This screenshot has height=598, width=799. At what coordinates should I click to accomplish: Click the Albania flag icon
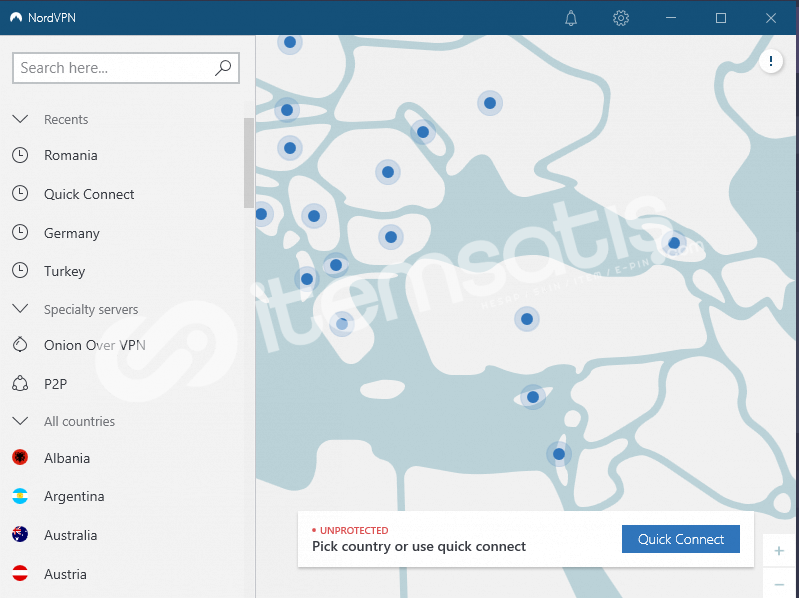tap(20, 457)
